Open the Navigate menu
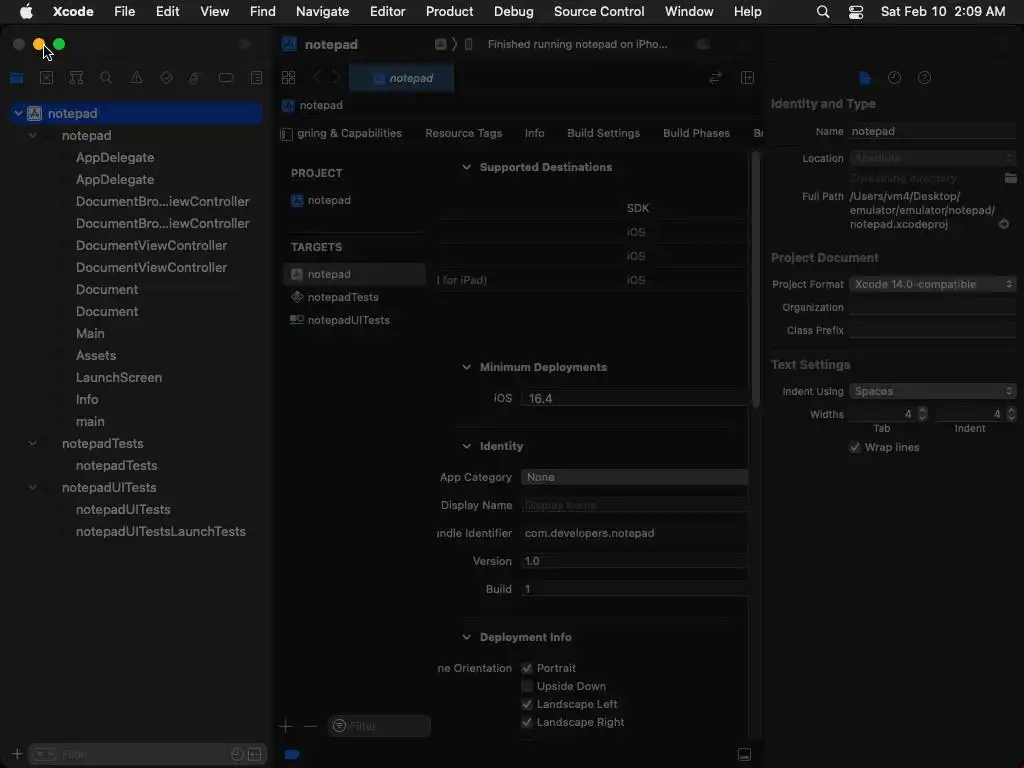 coord(323,12)
